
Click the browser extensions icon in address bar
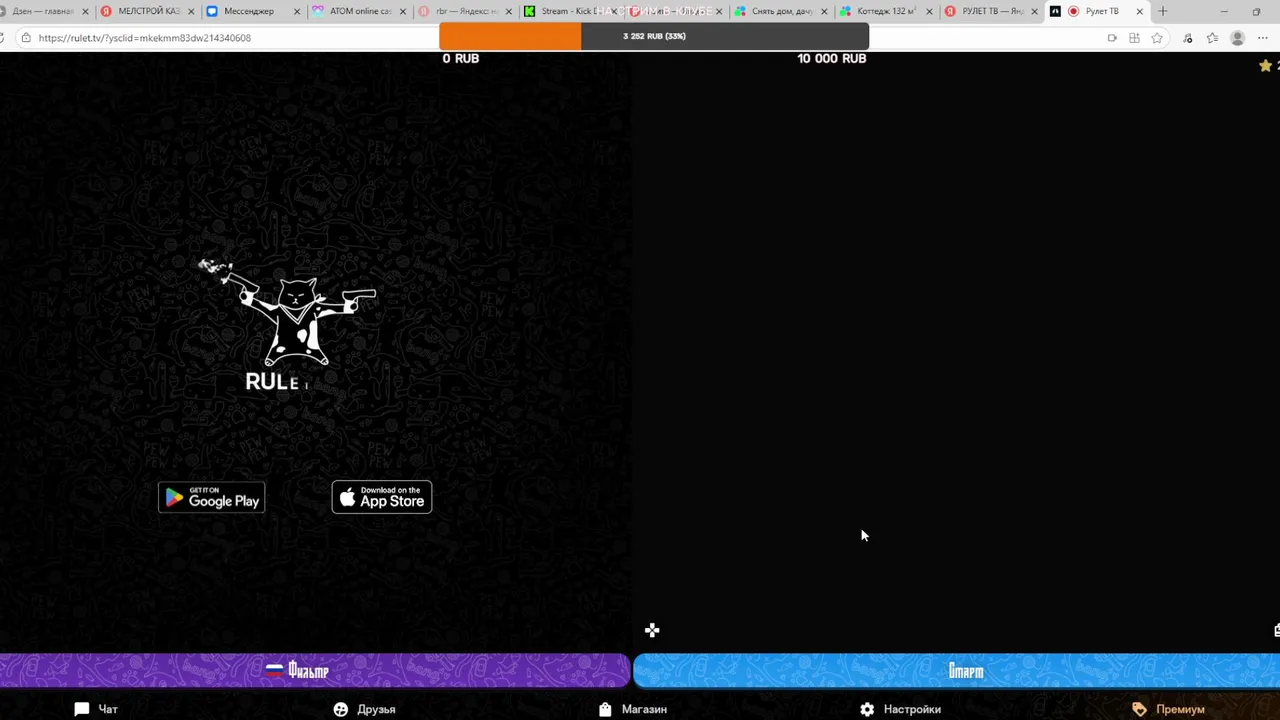point(1134,38)
